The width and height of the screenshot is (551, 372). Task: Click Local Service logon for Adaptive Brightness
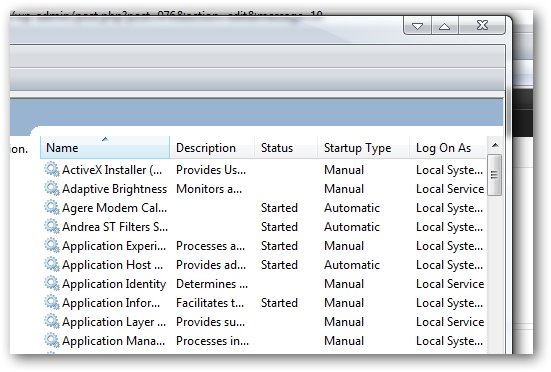tap(450, 189)
